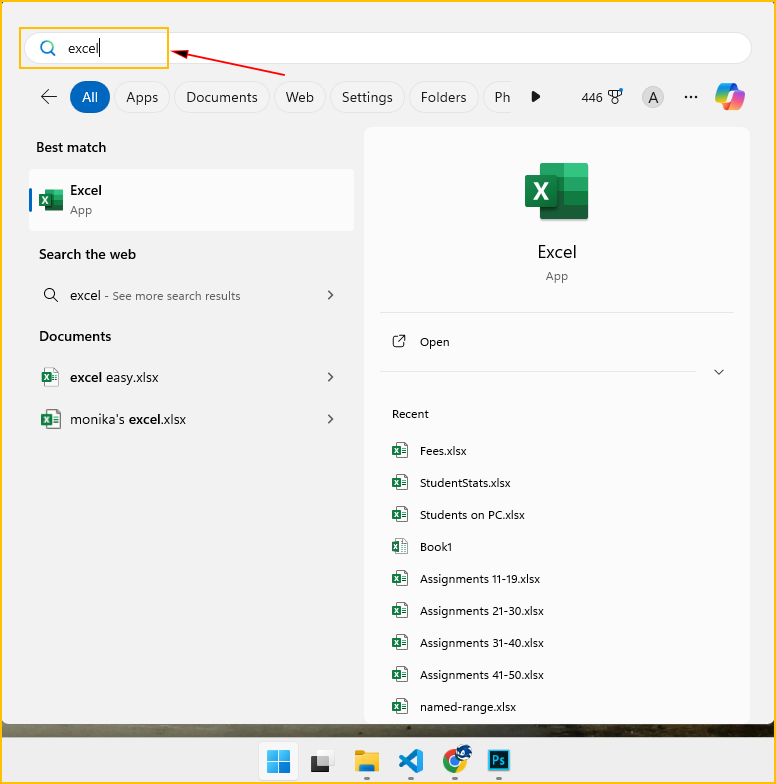Click the back arrow in search panel
This screenshot has height=784, width=776.
pyautogui.click(x=48, y=97)
